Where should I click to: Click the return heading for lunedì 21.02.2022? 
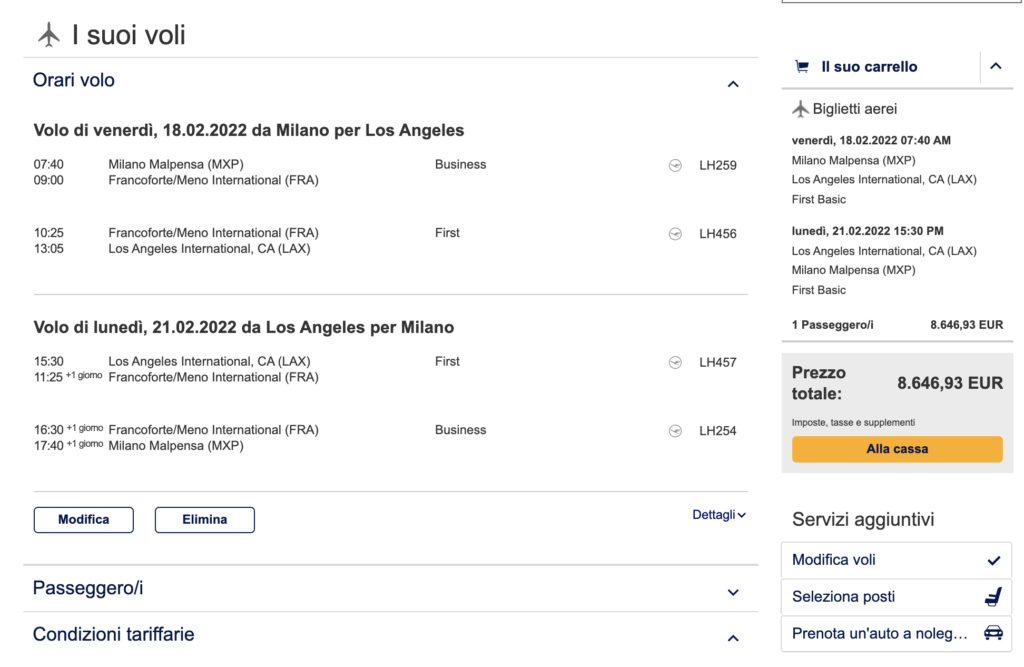244,327
